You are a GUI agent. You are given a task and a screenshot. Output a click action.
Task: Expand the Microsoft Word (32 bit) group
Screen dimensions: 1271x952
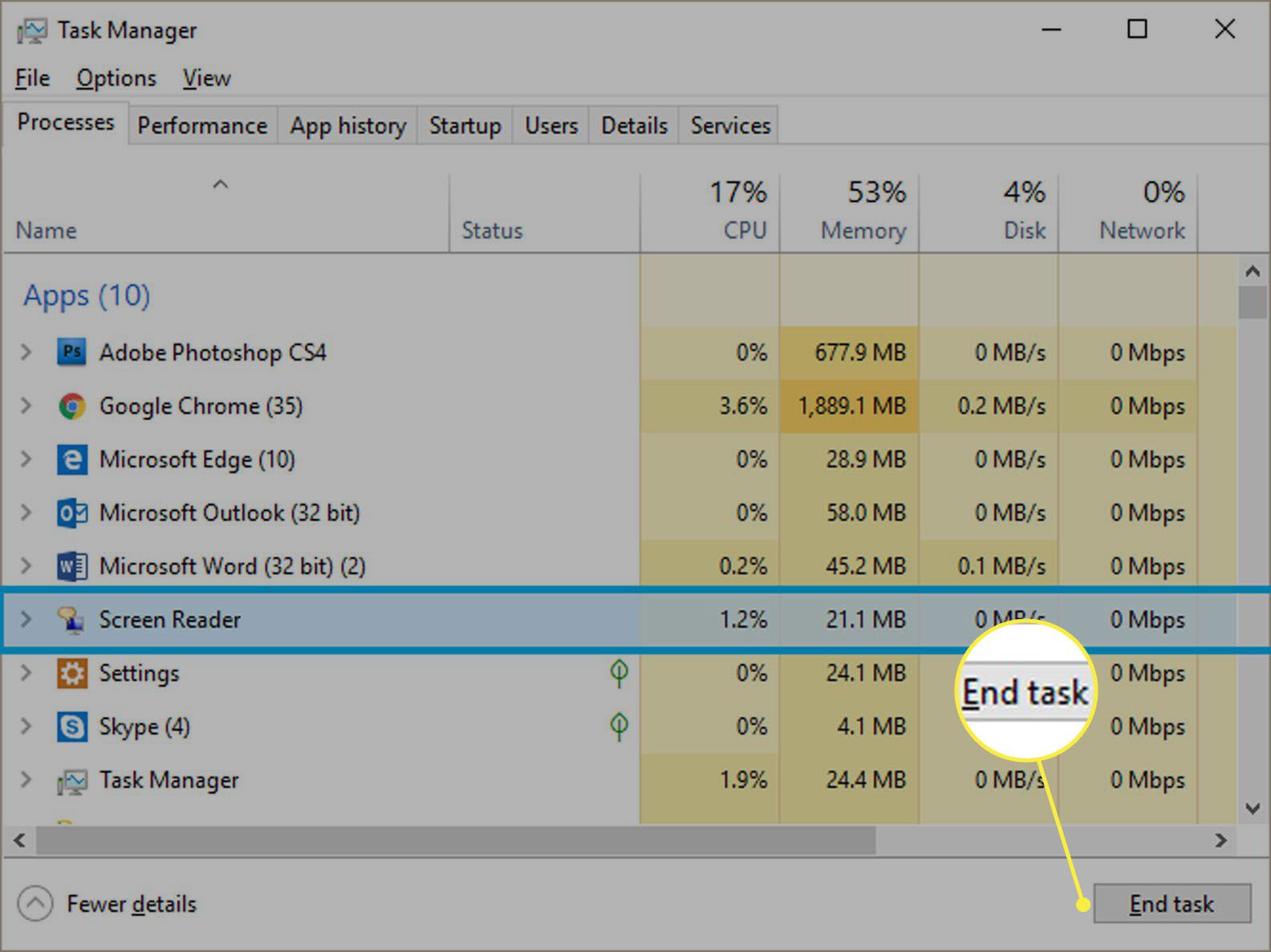pos(26,566)
